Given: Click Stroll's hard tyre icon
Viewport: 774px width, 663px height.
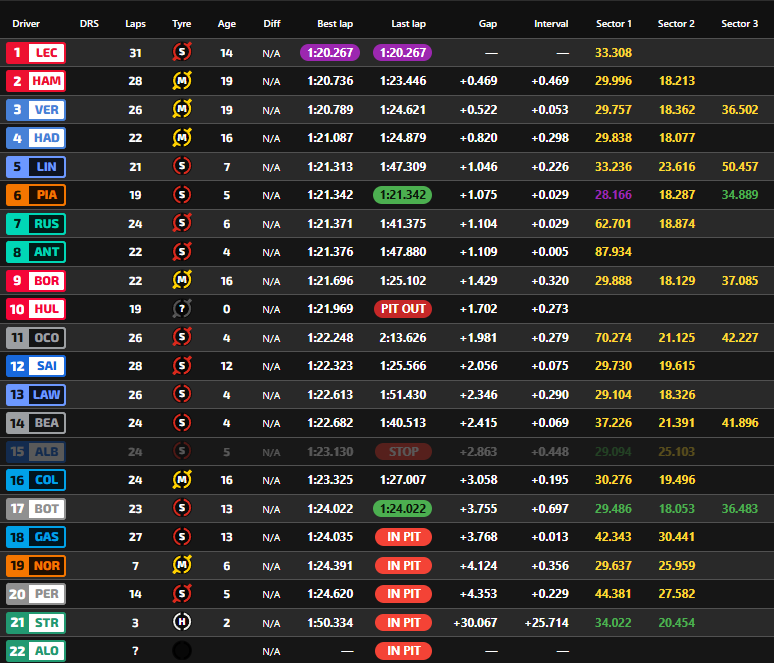Looking at the screenshot, I should (181, 623).
